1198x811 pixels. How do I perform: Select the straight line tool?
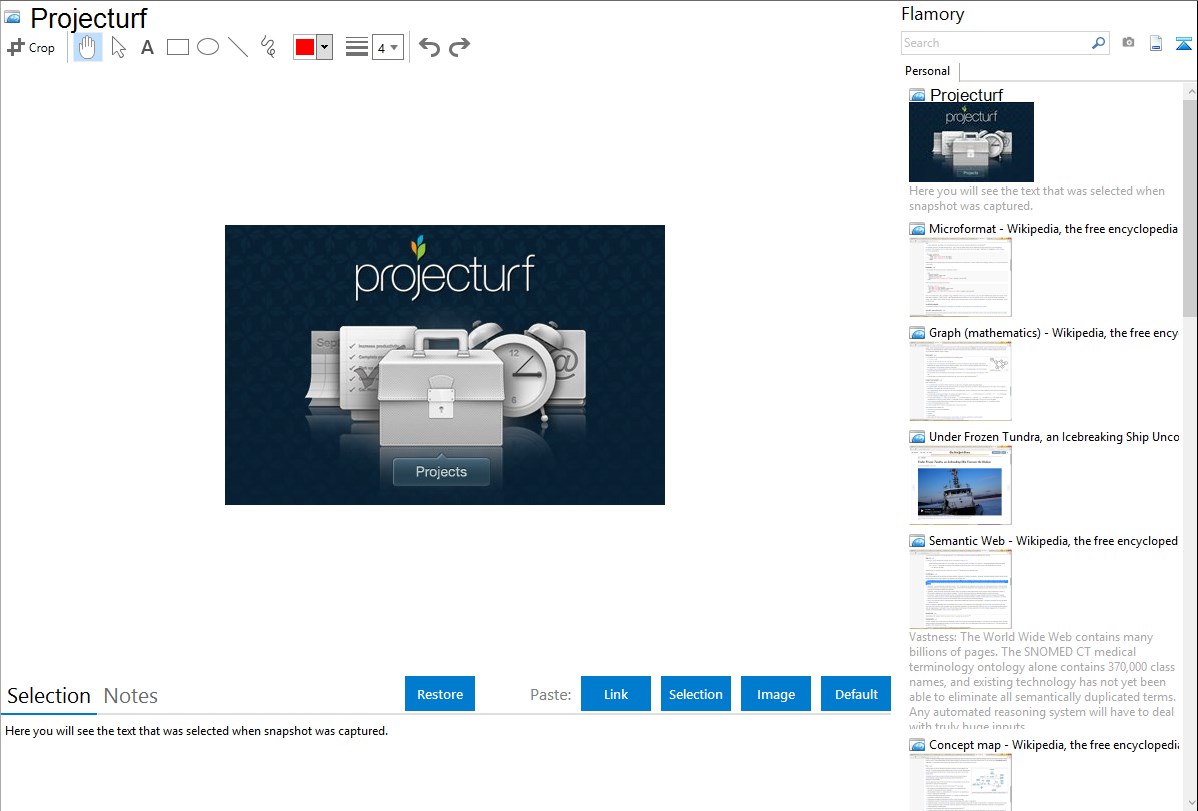pyautogui.click(x=238, y=47)
